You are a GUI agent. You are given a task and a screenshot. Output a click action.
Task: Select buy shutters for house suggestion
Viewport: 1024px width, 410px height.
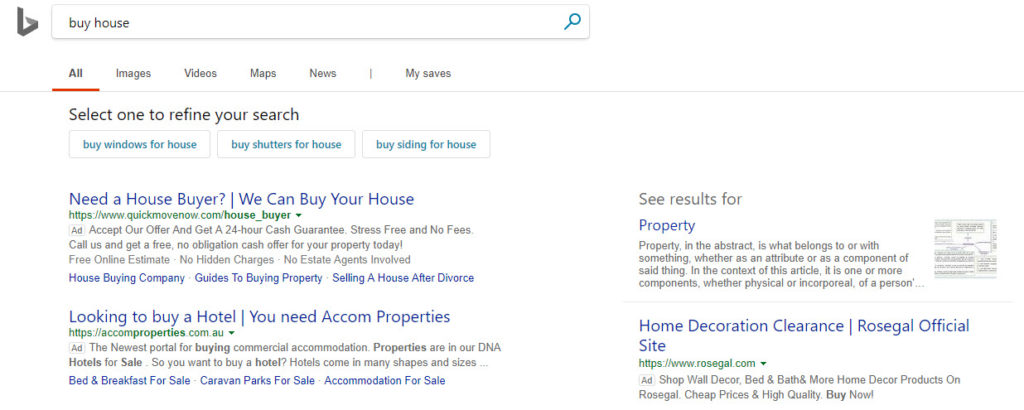[x=286, y=144]
